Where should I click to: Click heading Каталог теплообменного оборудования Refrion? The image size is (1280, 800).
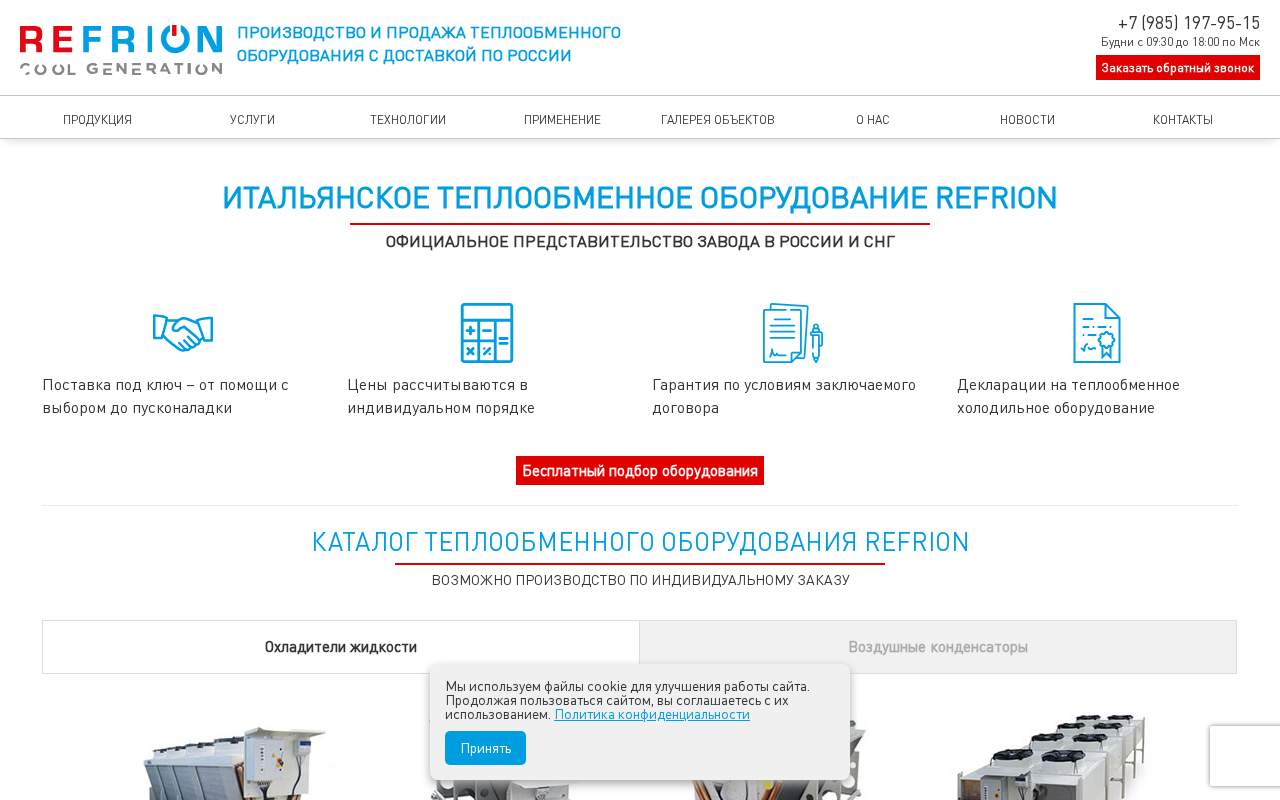coord(640,542)
